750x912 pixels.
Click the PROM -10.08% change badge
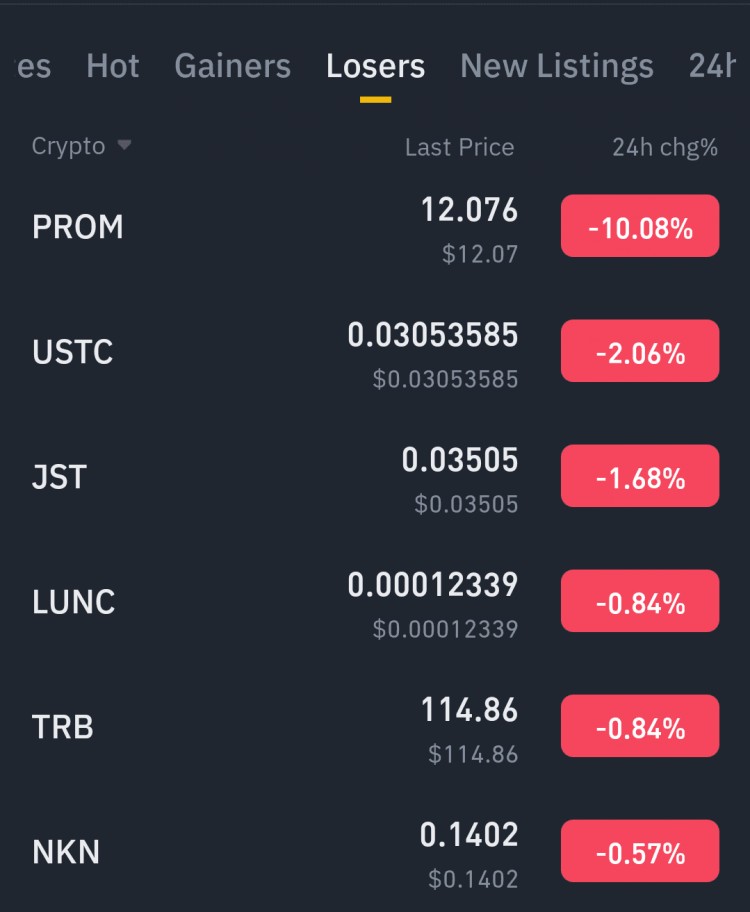click(639, 227)
